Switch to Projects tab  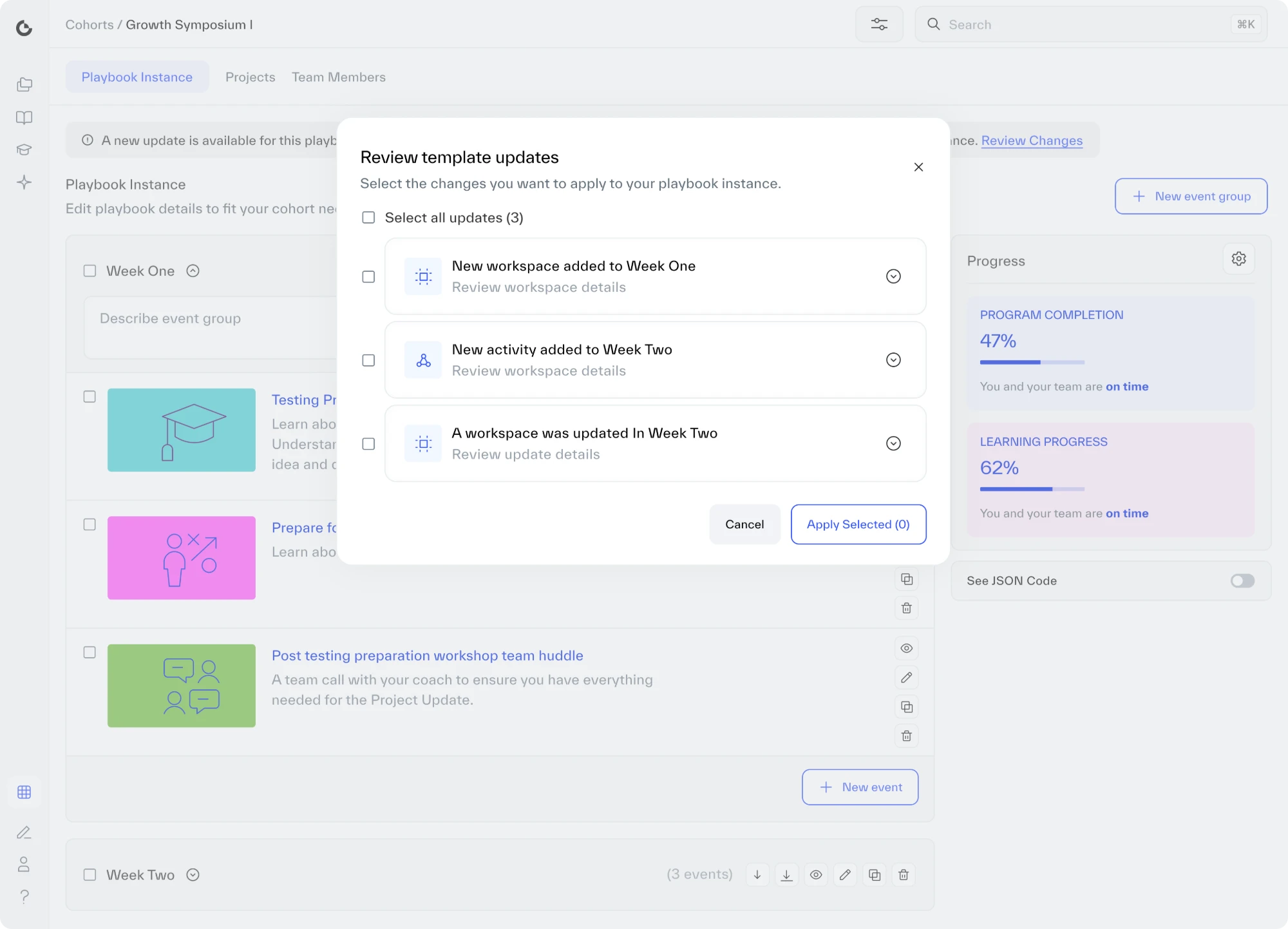pyautogui.click(x=250, y=77)
